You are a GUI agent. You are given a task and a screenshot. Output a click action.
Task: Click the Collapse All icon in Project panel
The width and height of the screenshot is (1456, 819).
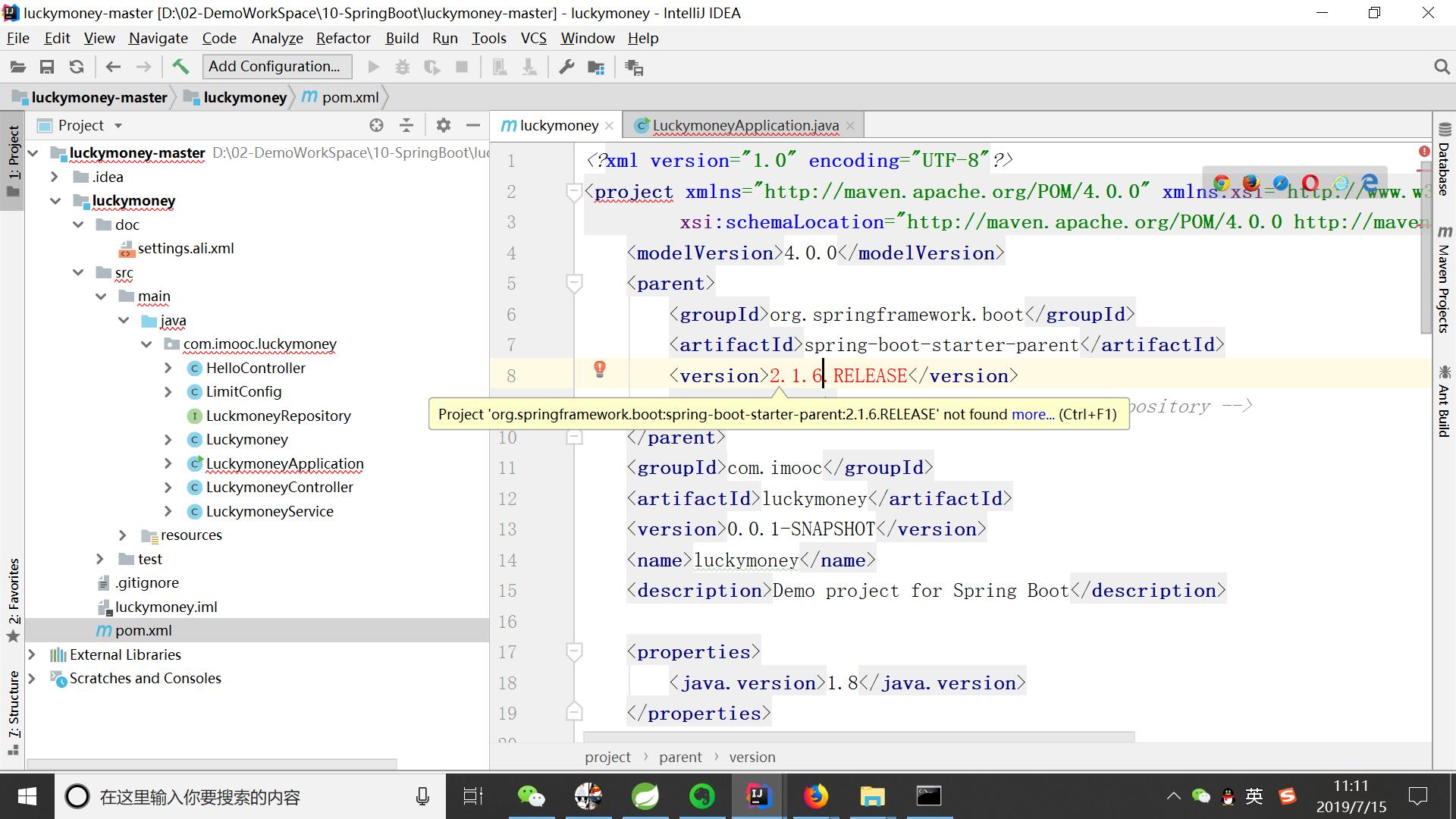click(406, 125)
